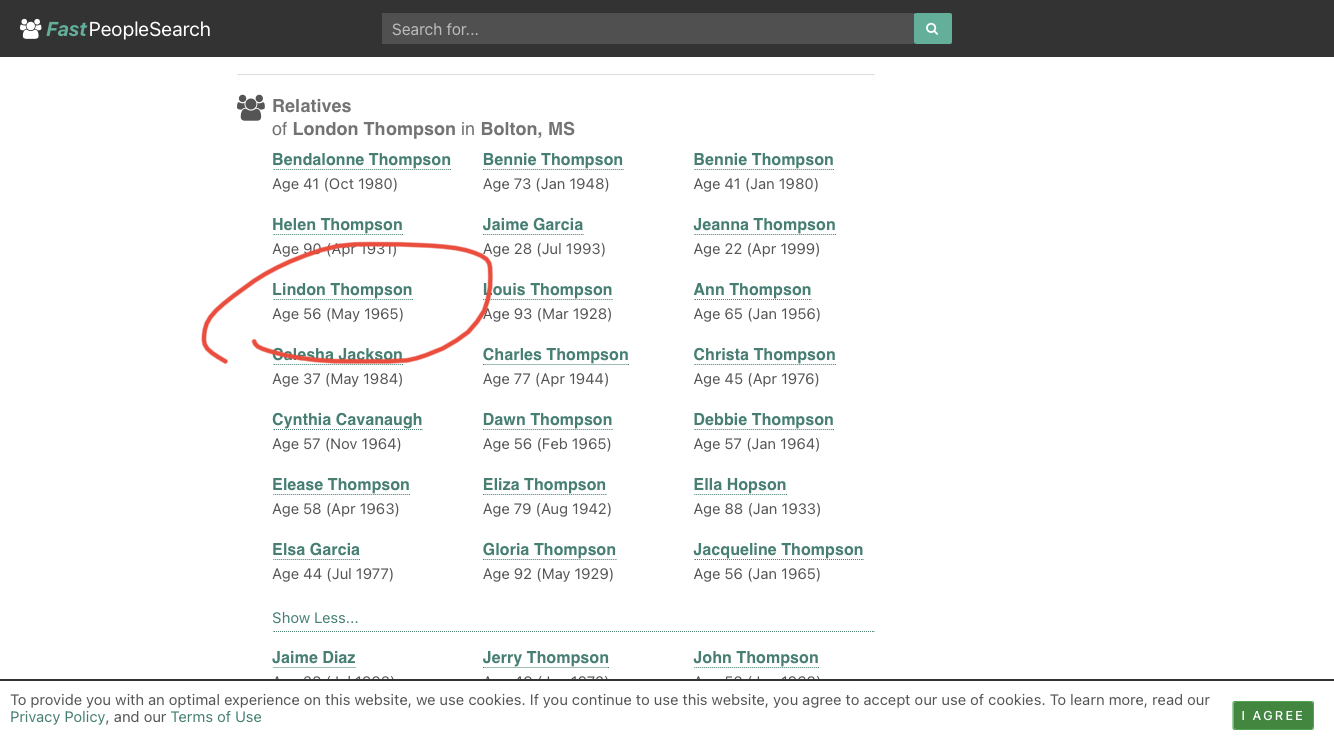Click text 'Age 58 (Apr 1963)'
Viewport: 1334px width, 750px height.
click(x=336, y=509)
